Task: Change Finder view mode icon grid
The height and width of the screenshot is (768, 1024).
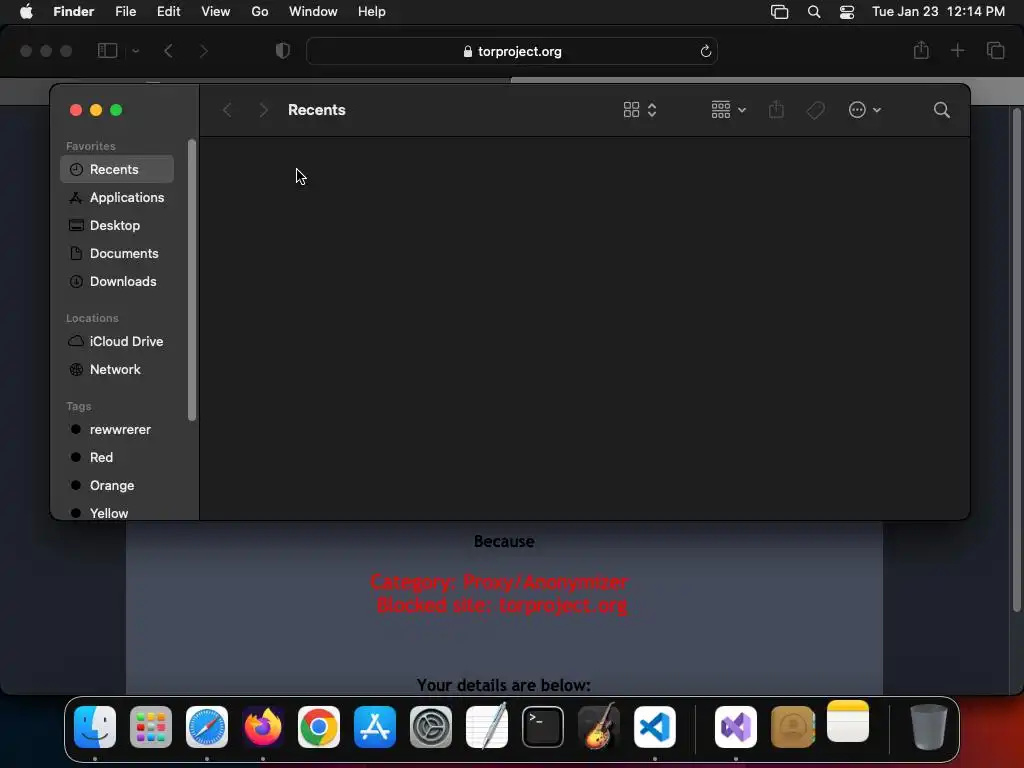Action: coord(639,110)
